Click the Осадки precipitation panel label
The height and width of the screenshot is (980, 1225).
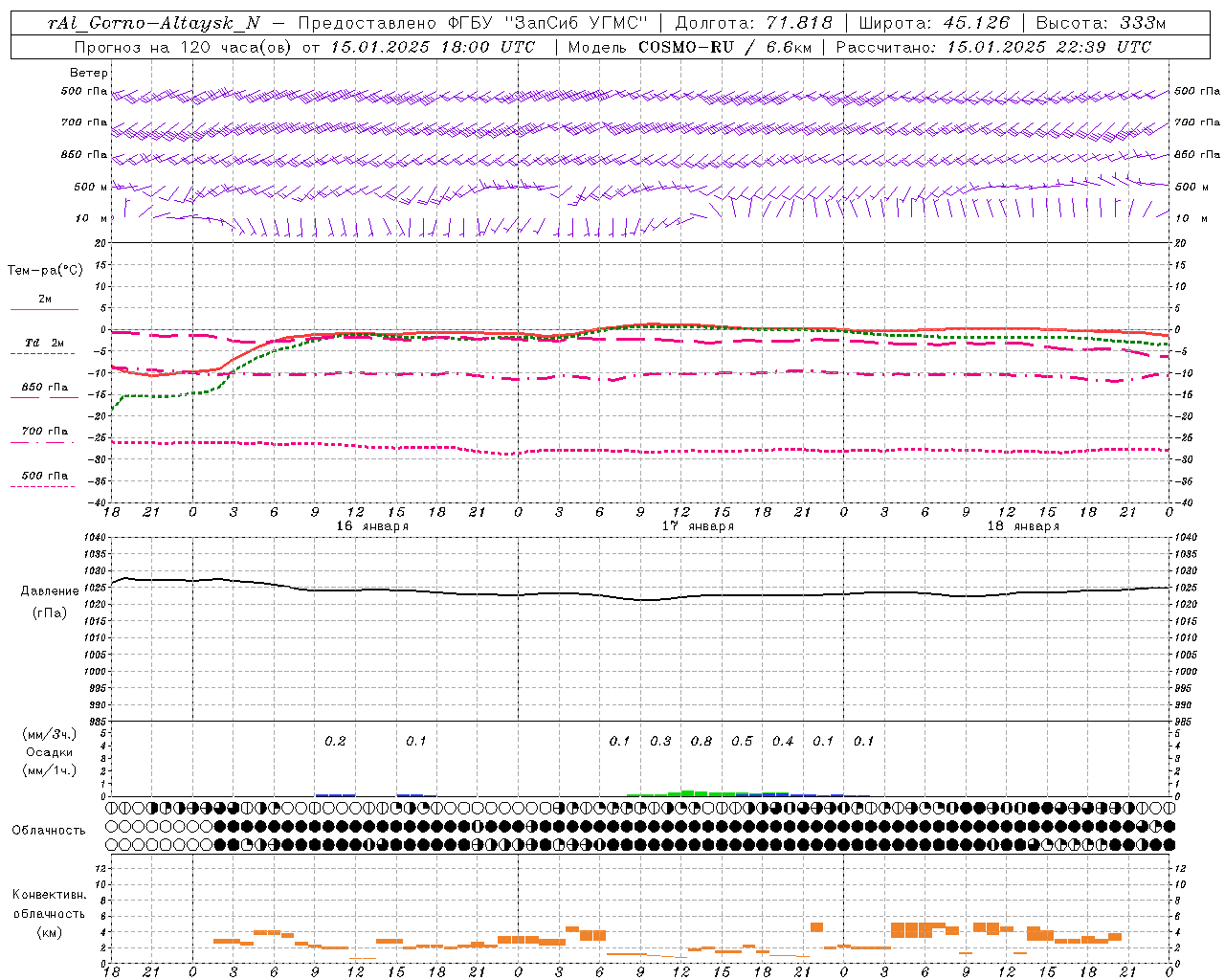tap(50, 752)
